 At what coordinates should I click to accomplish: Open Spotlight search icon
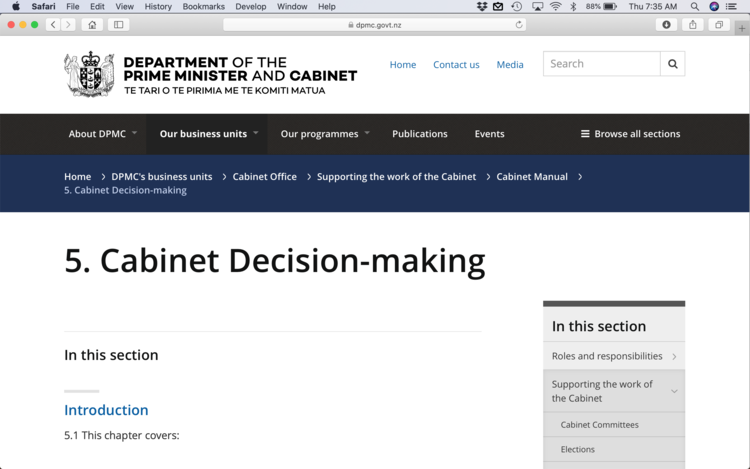[695, 7]
